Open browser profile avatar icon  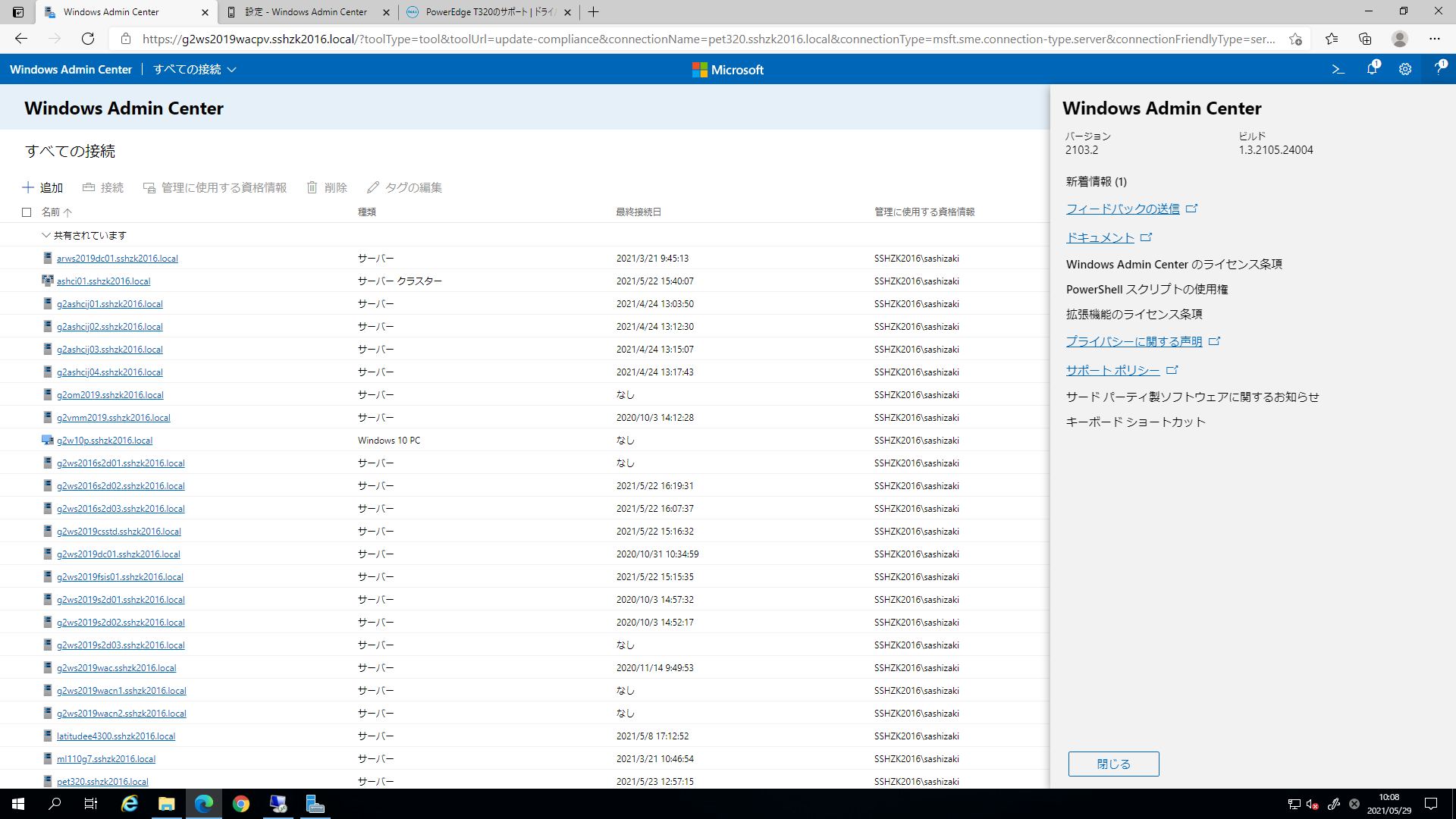(x=1400, y=39)
